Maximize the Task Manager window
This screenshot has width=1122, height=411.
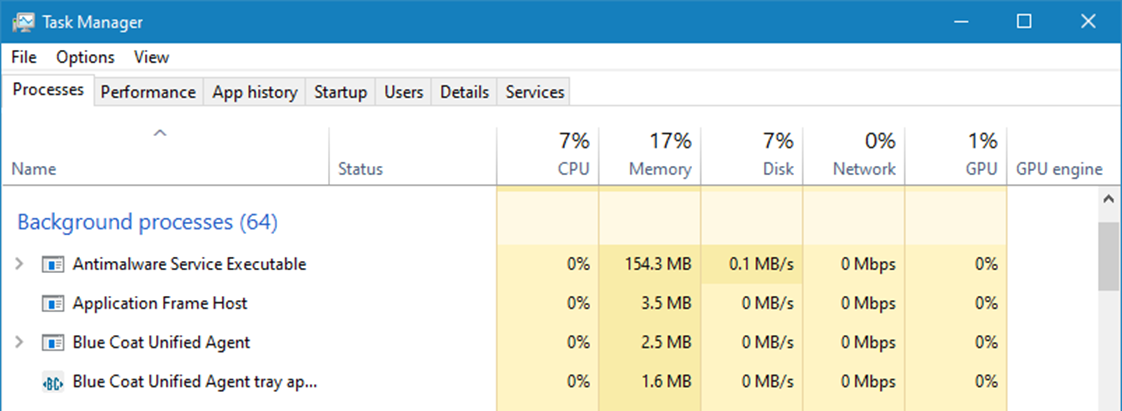(1023, 21)
